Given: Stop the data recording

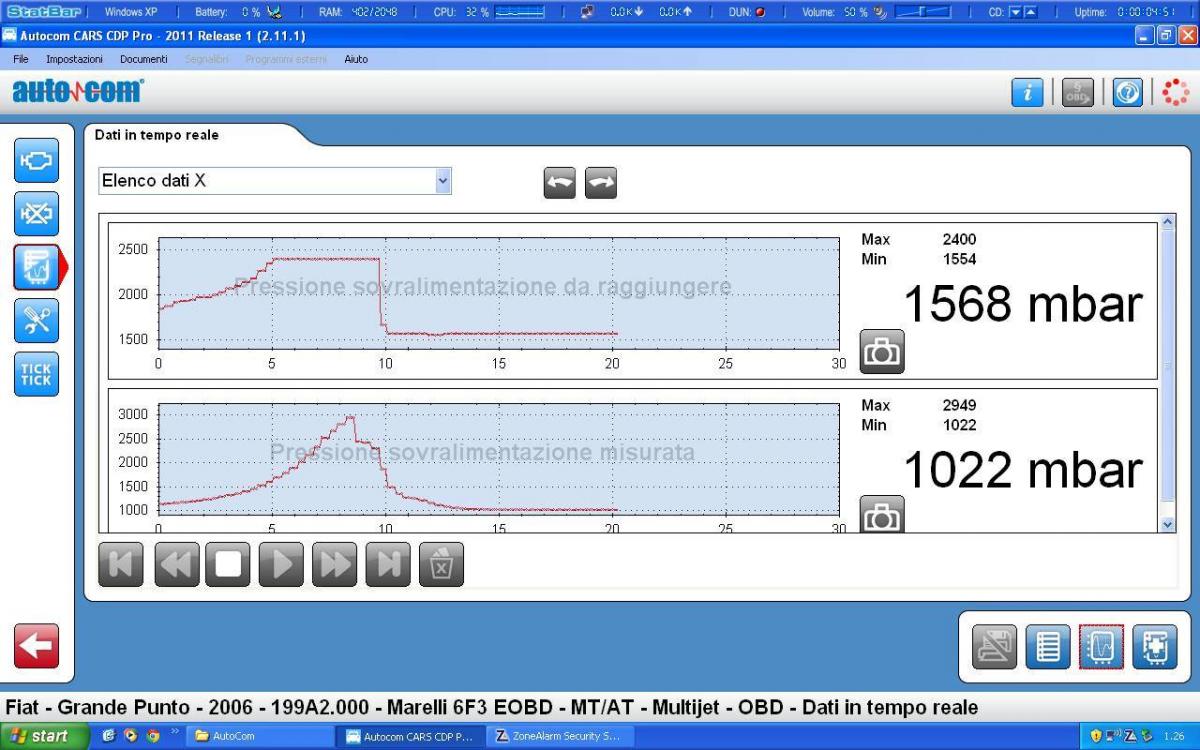Looking at the screenshot, I should [228, 564].
